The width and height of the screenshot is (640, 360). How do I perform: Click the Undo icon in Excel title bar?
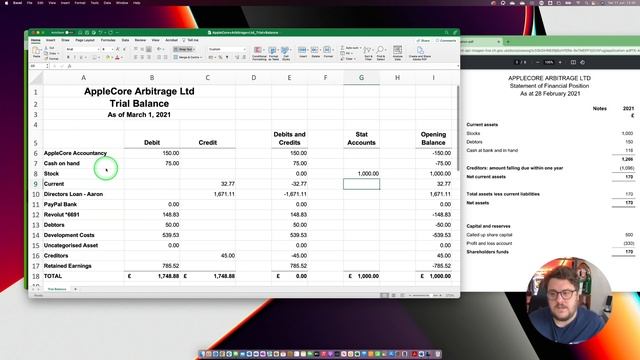tap(100, 33)
